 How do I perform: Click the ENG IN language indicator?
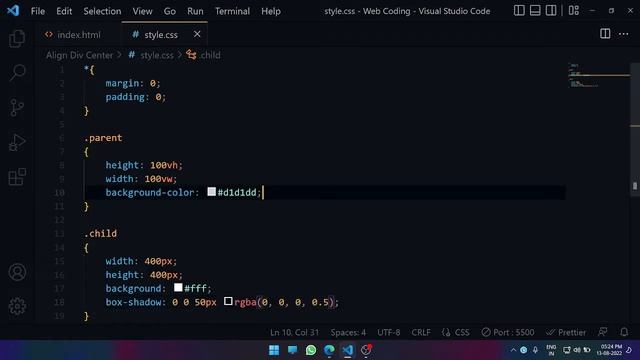551,350
